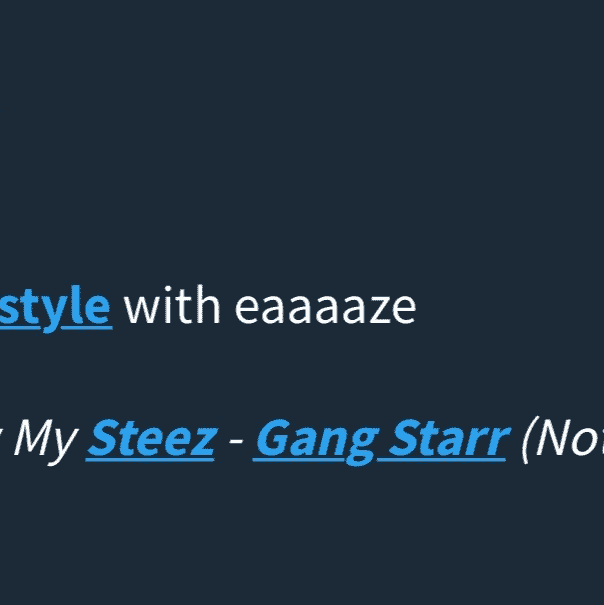Click the letter "S" of Steez

click(103, 439)
